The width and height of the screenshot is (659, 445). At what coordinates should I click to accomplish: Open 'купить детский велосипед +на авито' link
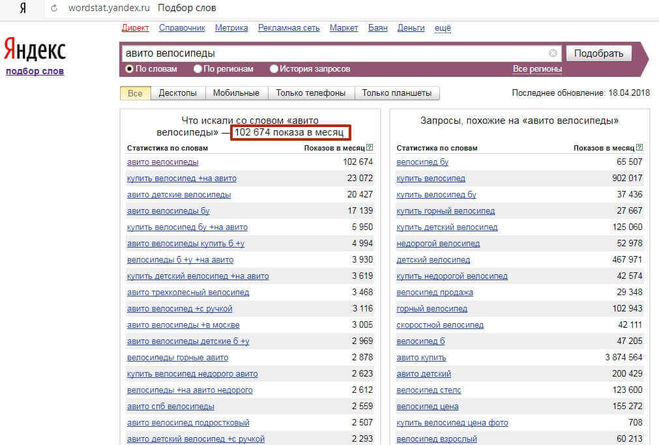click(x=198, y=276)
